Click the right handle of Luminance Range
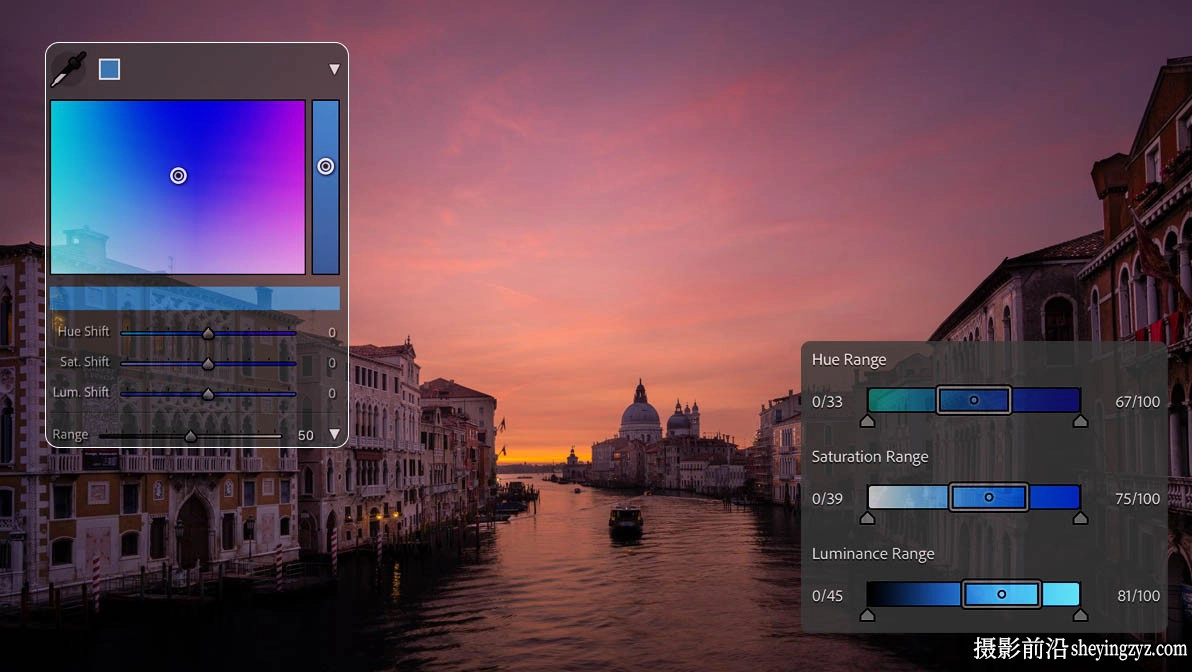This screenshot has width=1192, height=672. pos(1080,615)
